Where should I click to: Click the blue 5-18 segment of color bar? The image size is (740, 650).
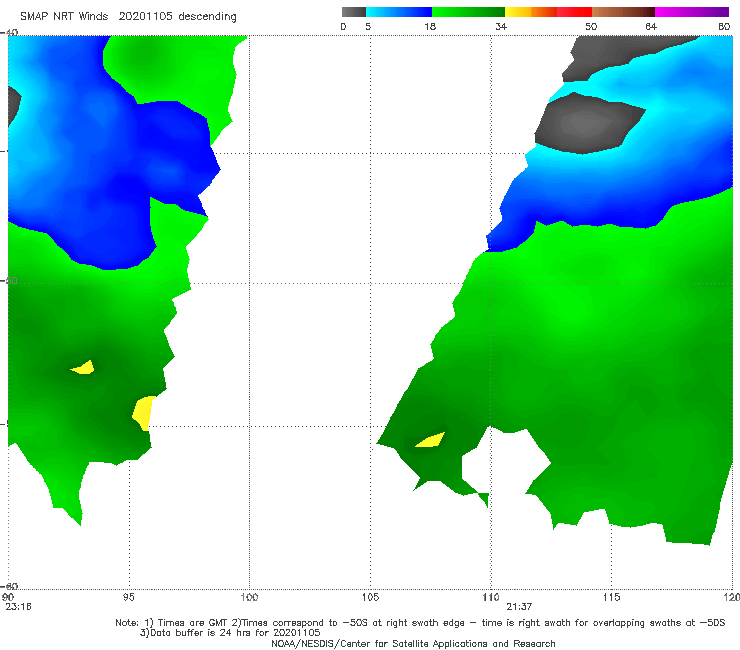[x=399, y=12]
